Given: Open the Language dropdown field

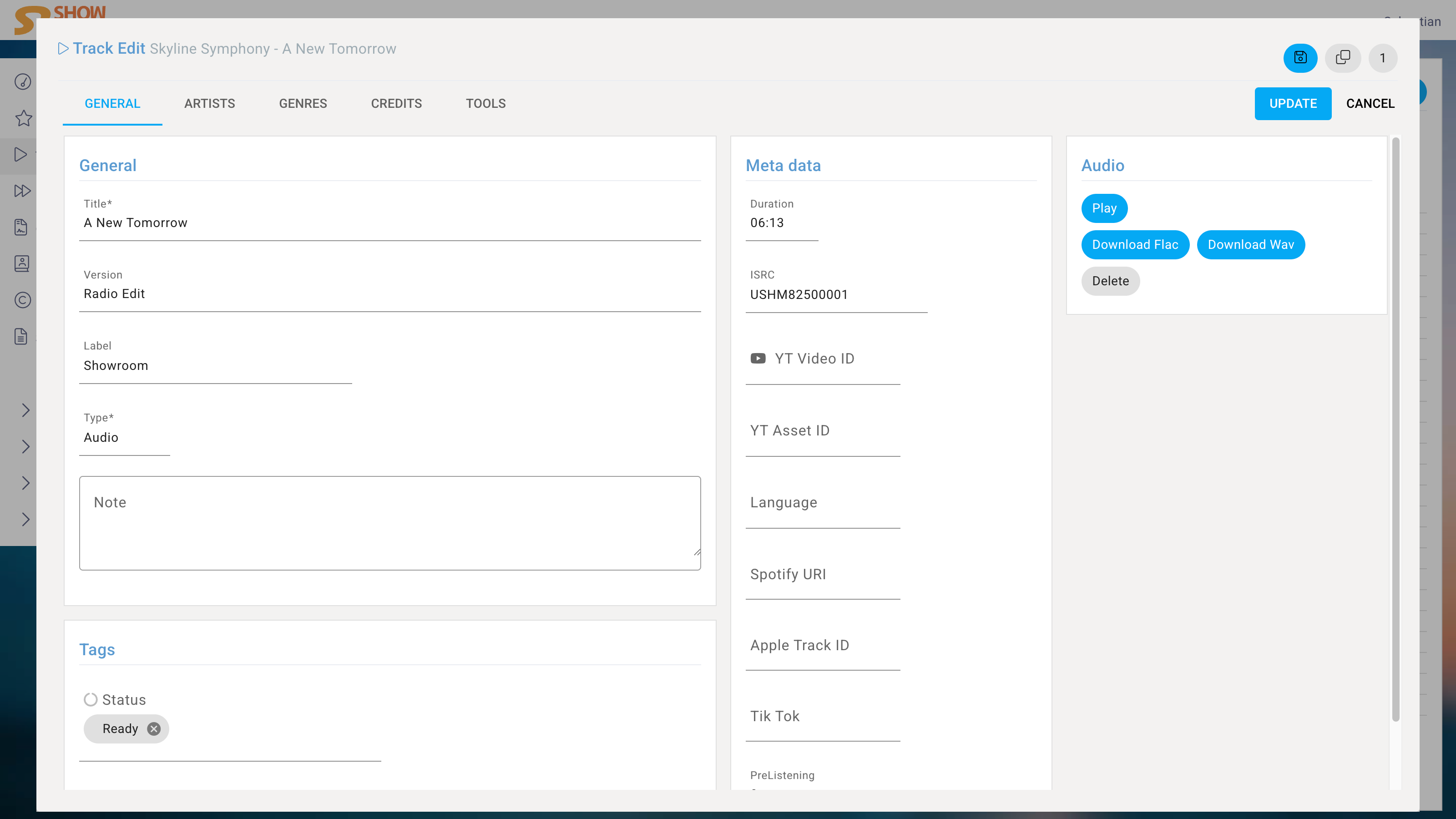Looking at the screenshot, I should 822,503.
